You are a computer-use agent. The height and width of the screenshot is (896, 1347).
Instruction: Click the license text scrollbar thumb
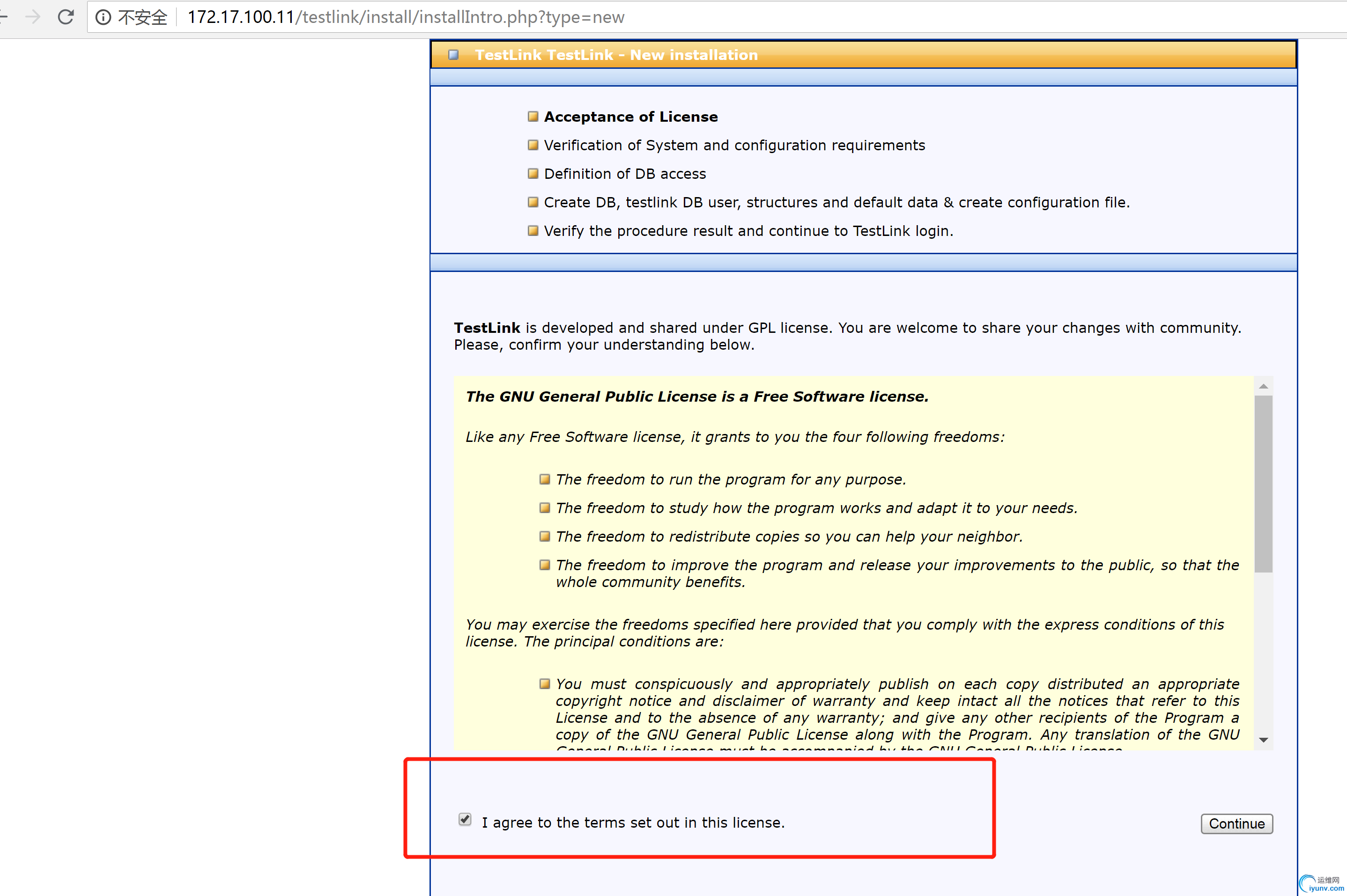tap(1264, 484)
